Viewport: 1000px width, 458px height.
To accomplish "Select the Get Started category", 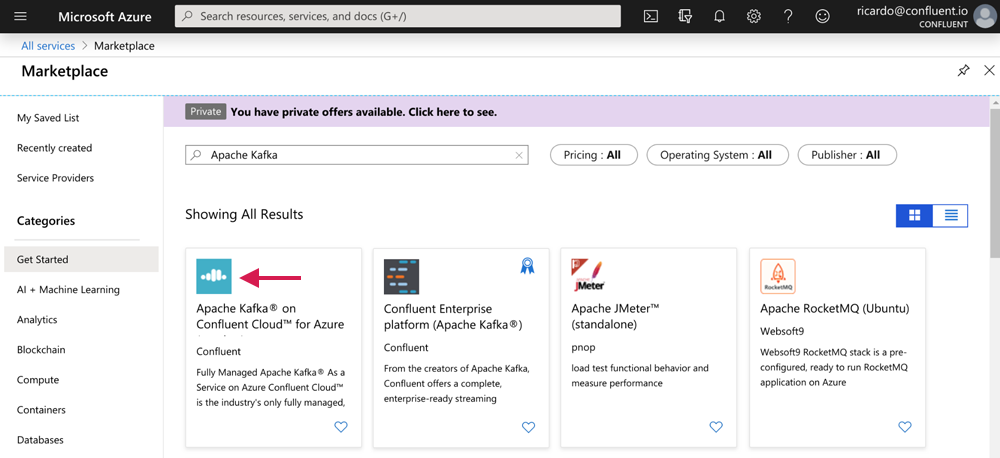I will (81, 260).
